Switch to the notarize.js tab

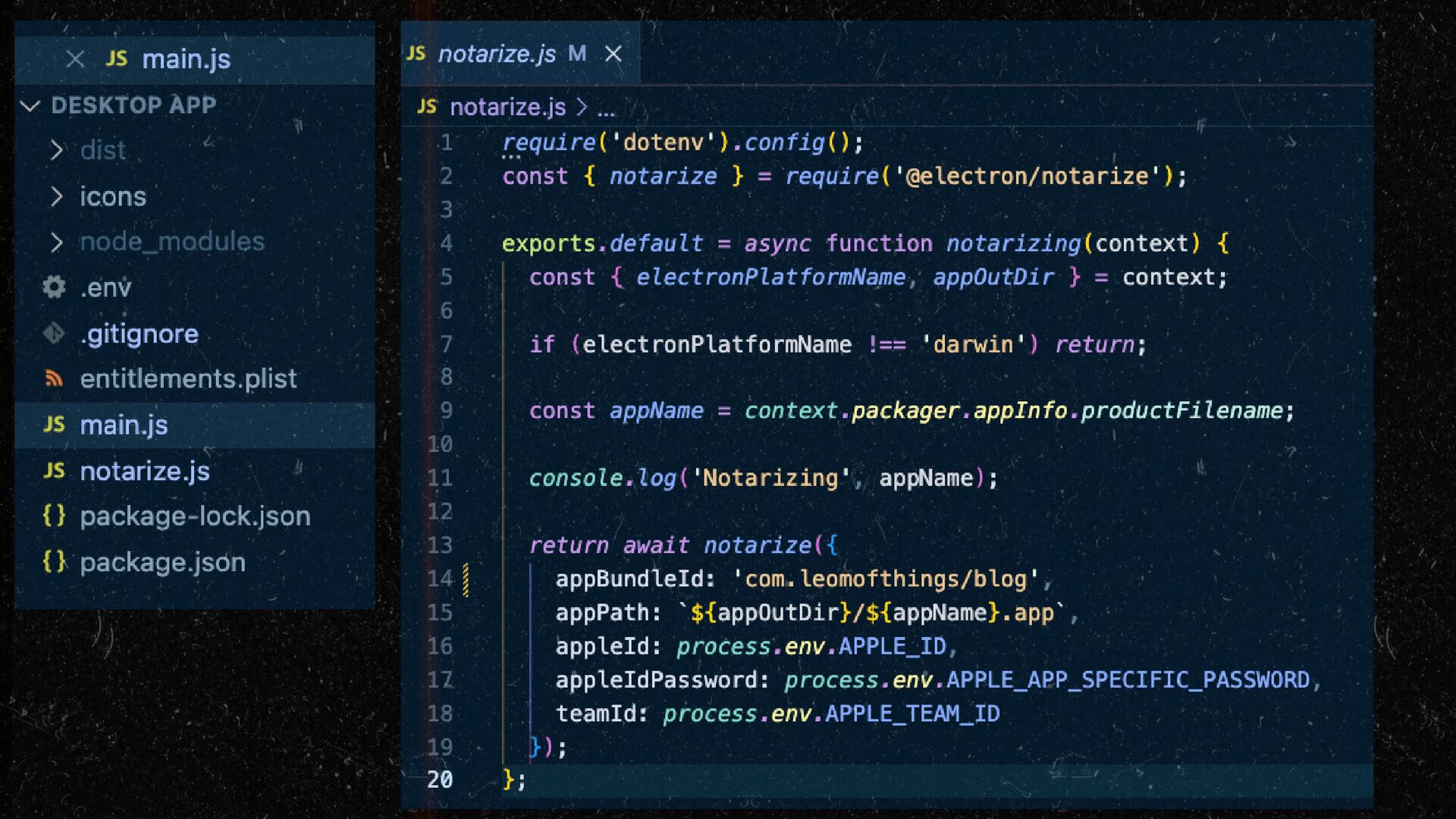497,54
